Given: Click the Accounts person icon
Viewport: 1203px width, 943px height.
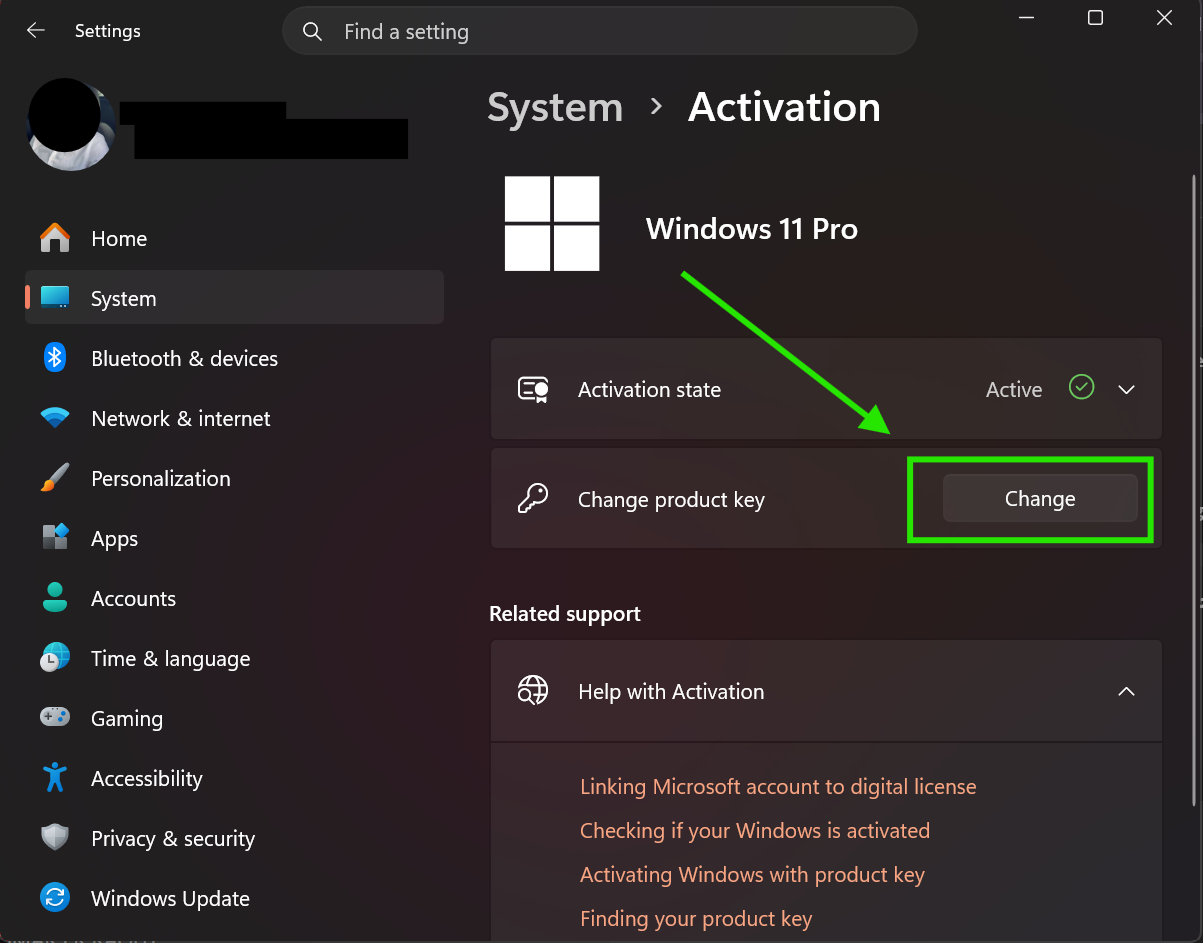Looking at the screenshot, I should pyautogui.click(x=55, y=598).
